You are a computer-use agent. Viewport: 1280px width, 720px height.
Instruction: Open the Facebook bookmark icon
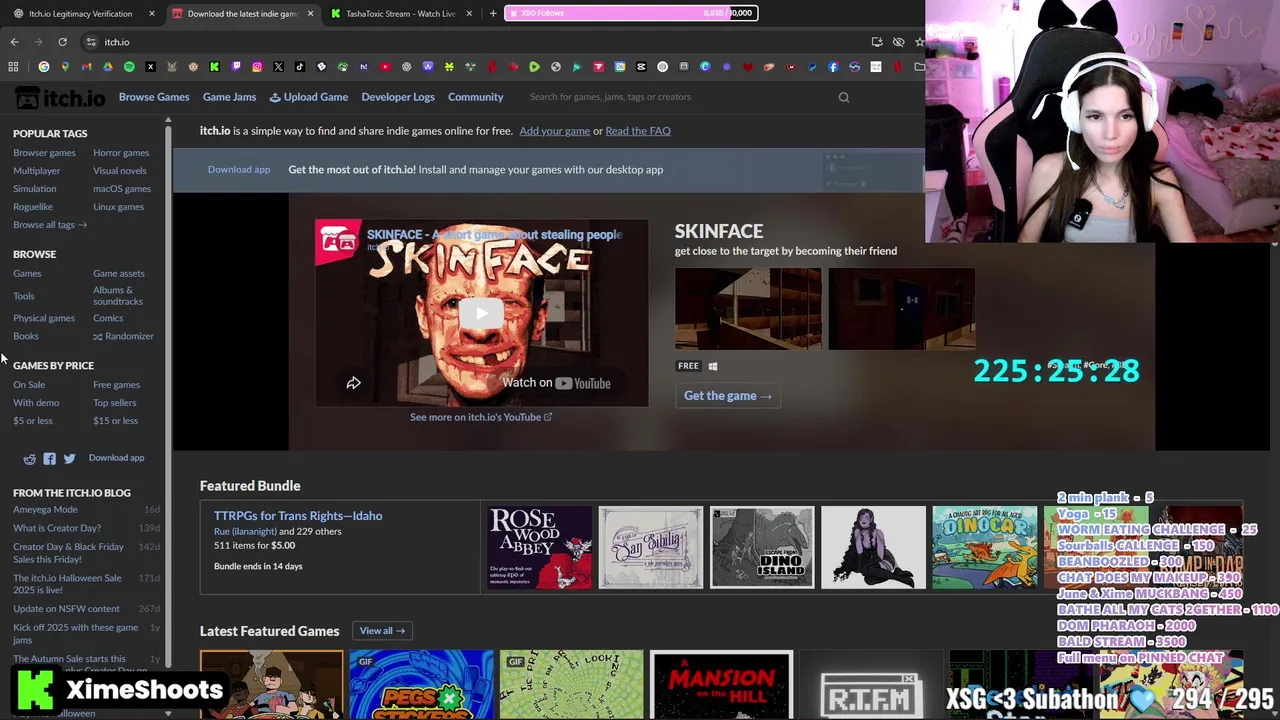[x=833, y=67]
